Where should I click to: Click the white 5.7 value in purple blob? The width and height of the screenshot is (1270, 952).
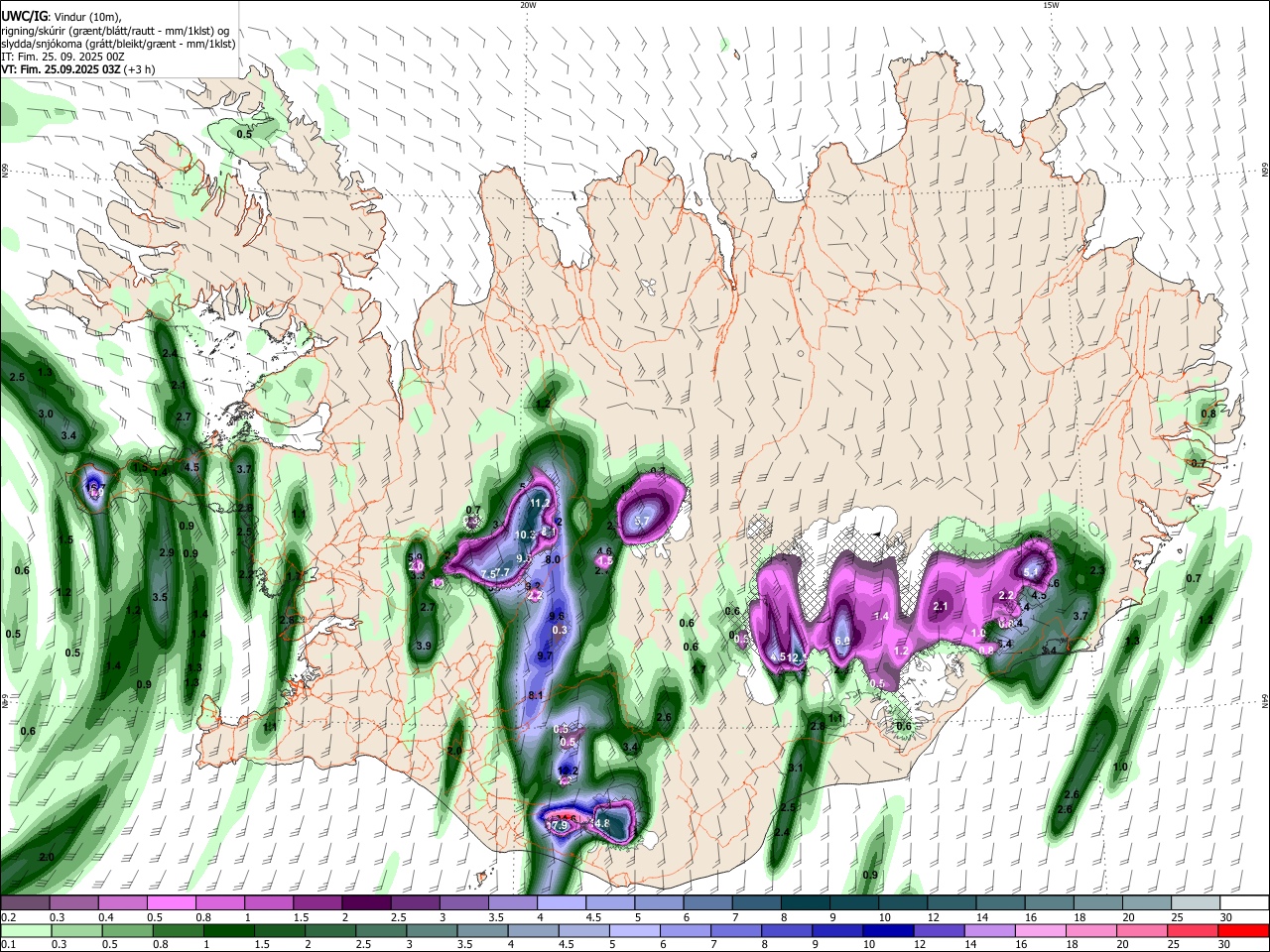click(x=641, y=521)
